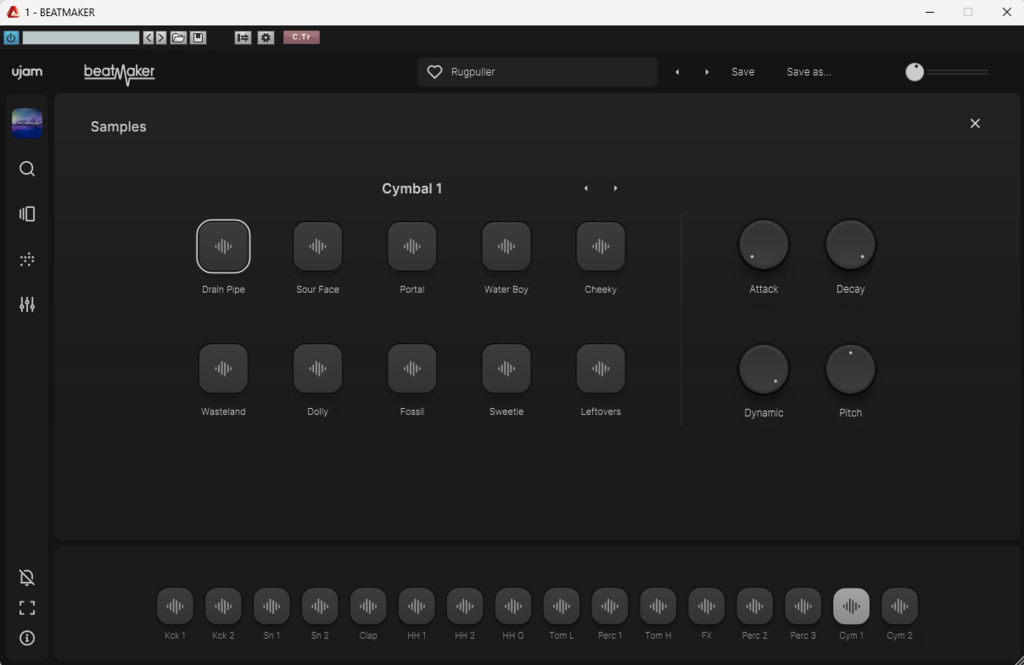Open the info icon in sidebar
This screenshot has height=665, width=1024.
point(27,638)
